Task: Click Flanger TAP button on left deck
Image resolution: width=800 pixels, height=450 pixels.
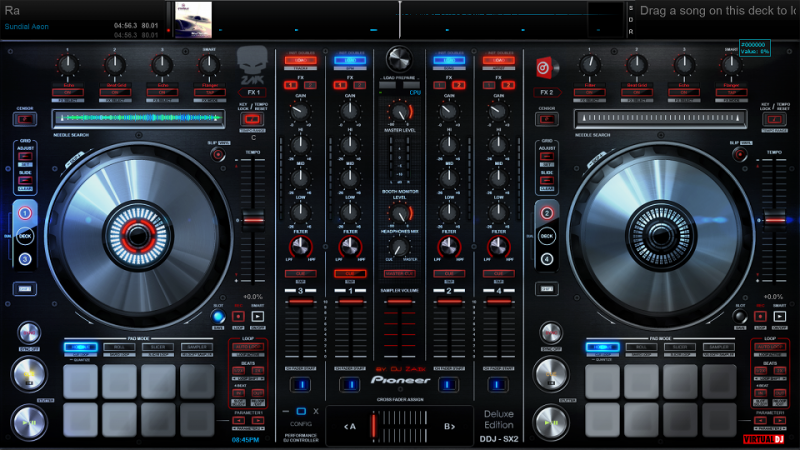Action: tap(210, 92)
